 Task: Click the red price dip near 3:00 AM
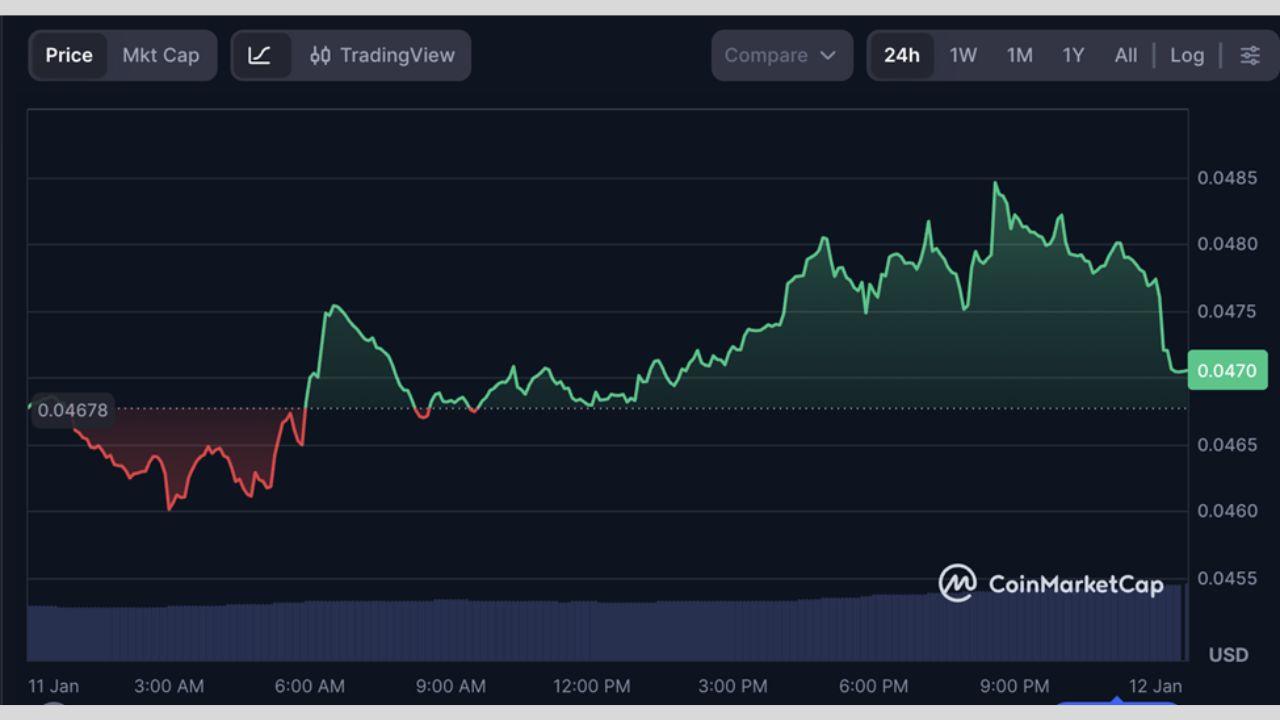click(x=170, y=507)
